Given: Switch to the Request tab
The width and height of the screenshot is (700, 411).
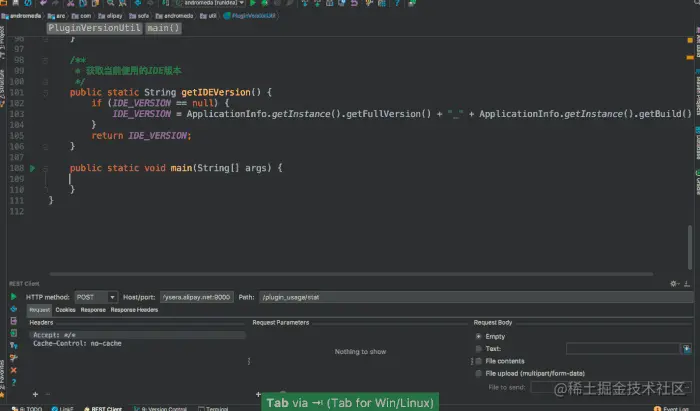Looking at the screenshot, I should coord(40,310).
